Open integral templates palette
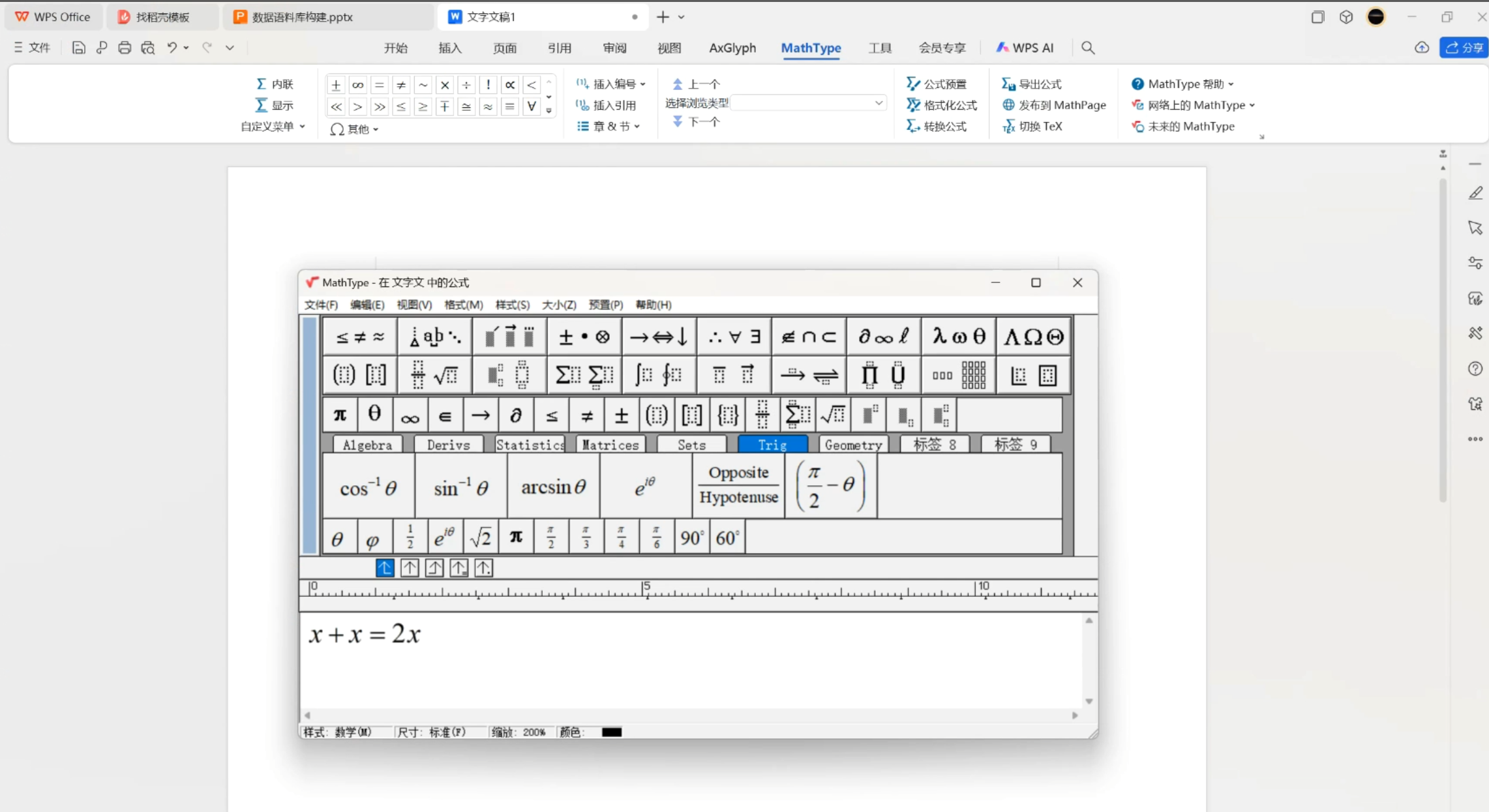 (x=659, y=375)
